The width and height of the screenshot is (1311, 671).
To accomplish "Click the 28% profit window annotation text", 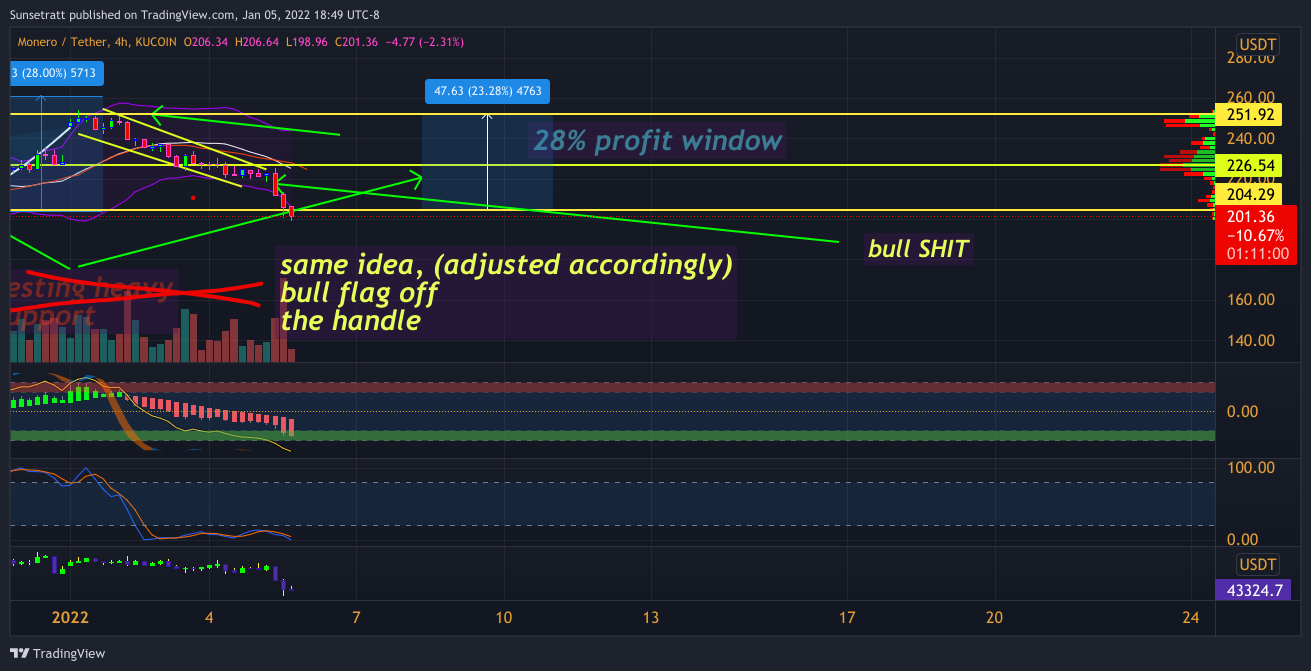I will pos(657,140).
